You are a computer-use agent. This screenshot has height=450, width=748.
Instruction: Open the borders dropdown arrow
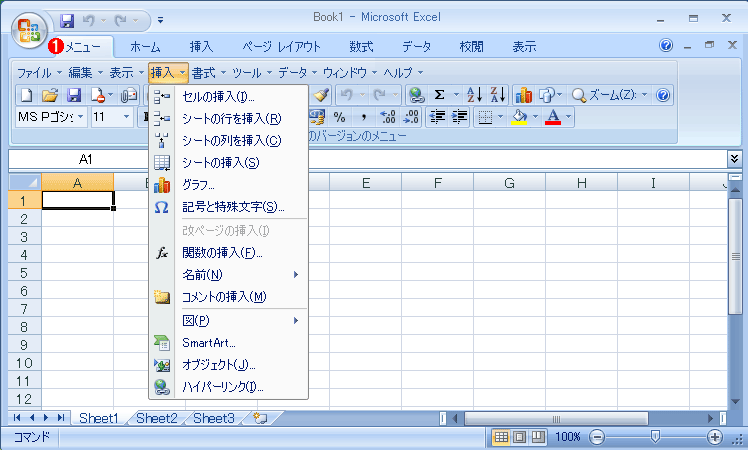click(x=500, y=117)
